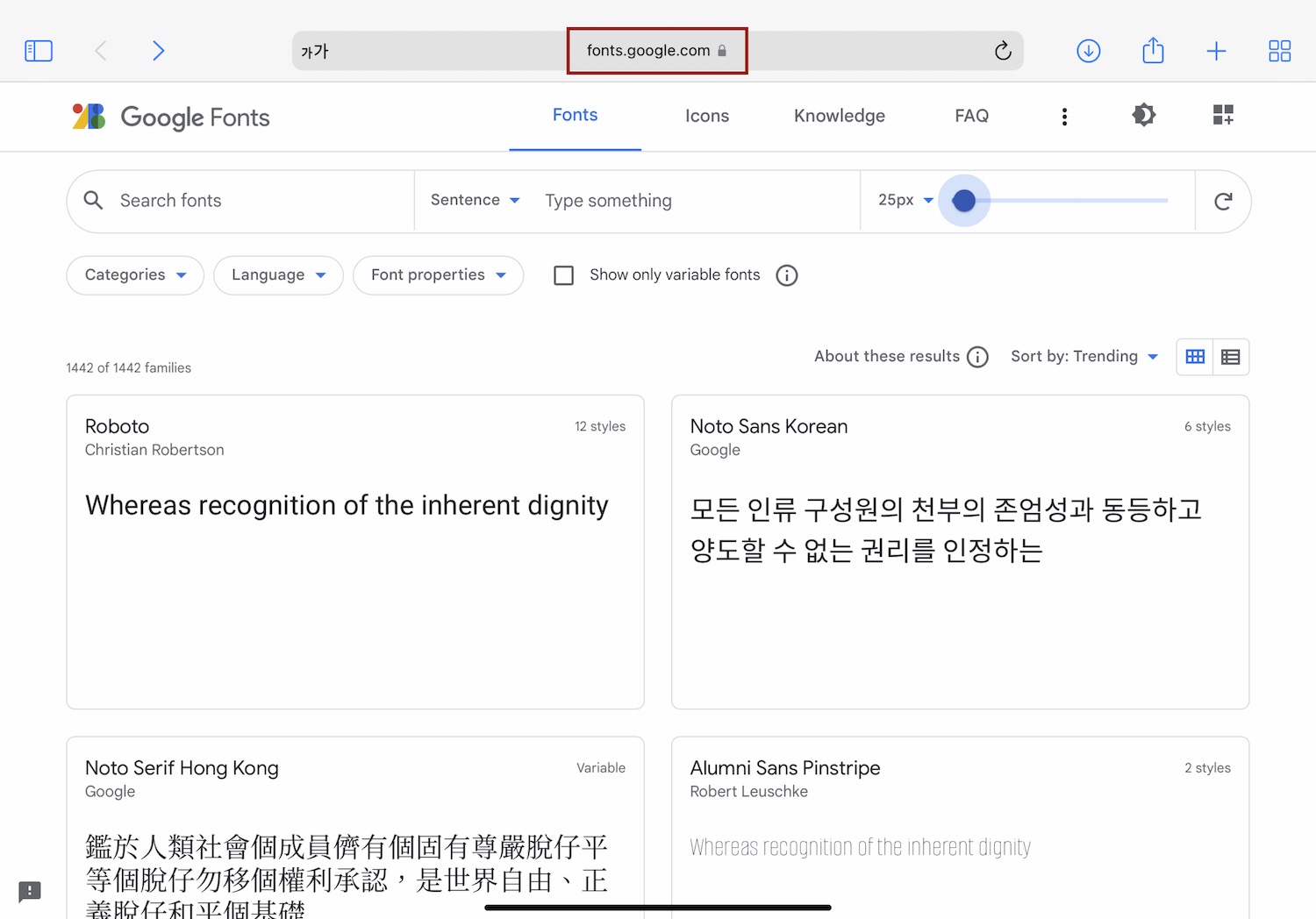
Task: Click the search magnifier icon
Action: (x=93, y=200)
